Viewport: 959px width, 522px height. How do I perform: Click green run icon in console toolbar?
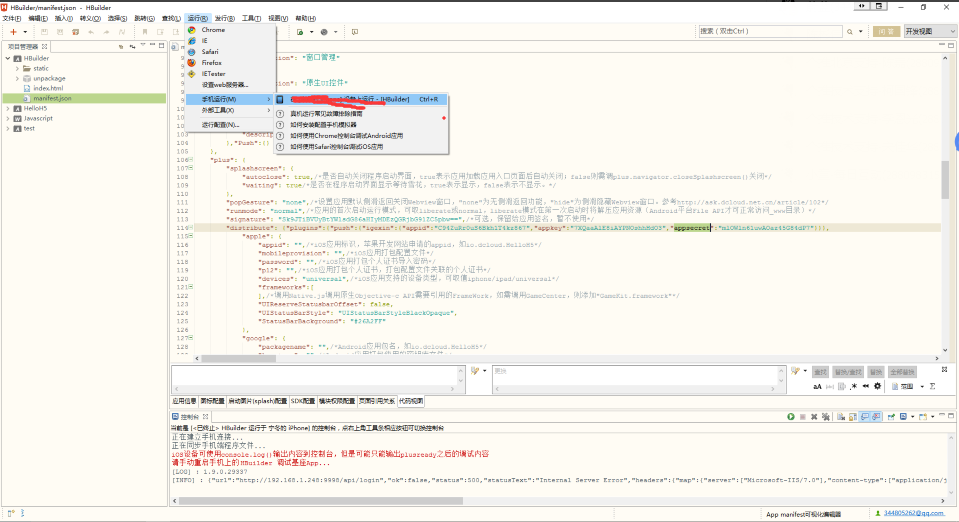pyautogui.click(x=791, y=417)
